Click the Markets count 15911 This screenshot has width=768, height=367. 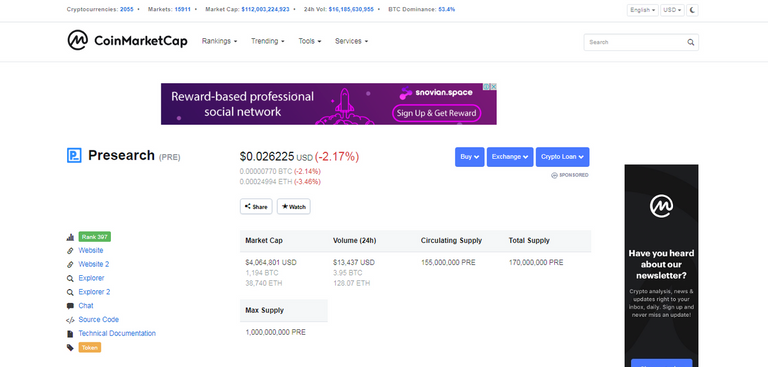(x=183, y=9)
